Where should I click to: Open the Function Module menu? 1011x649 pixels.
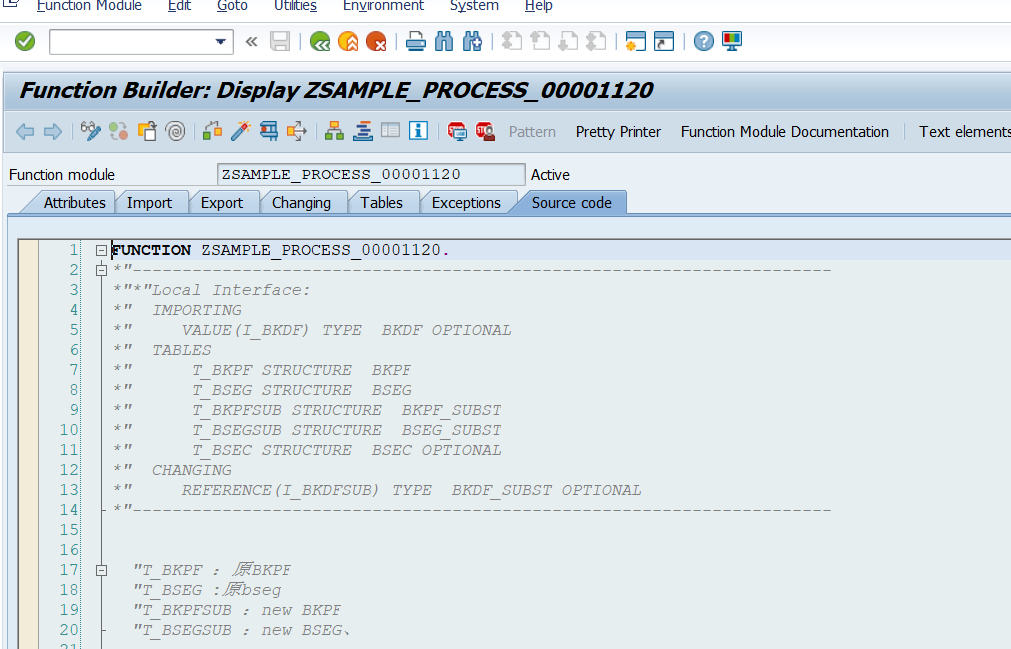89,6
